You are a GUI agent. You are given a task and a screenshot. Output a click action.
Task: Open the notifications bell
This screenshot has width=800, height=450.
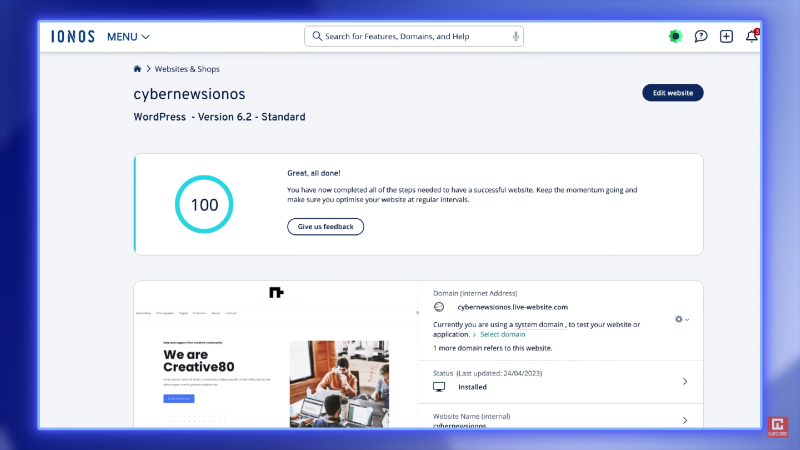tap(752, 37)
